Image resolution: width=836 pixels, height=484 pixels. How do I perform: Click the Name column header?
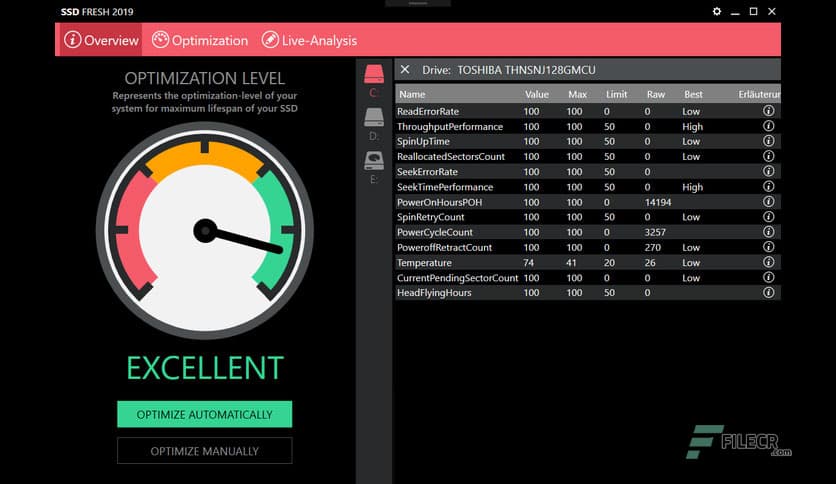point(412,94)
